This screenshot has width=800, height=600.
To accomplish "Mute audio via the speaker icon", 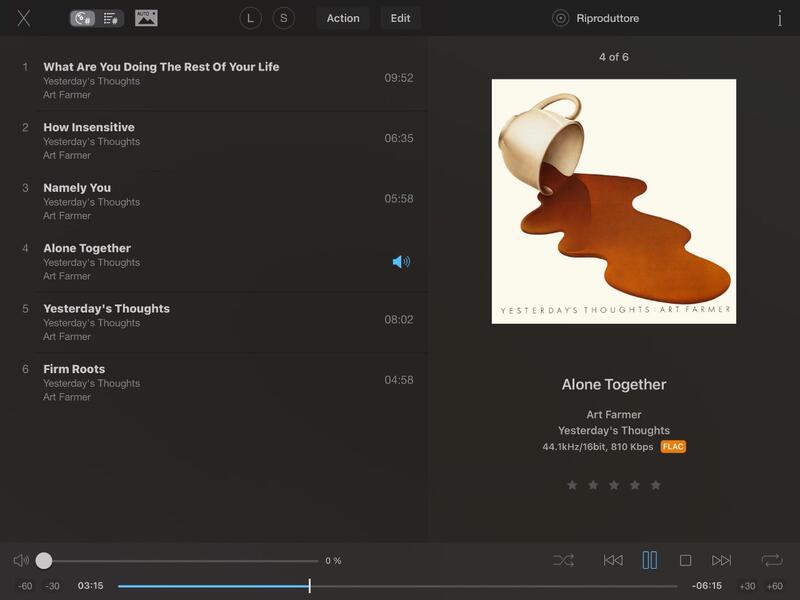I will [20, 561].
